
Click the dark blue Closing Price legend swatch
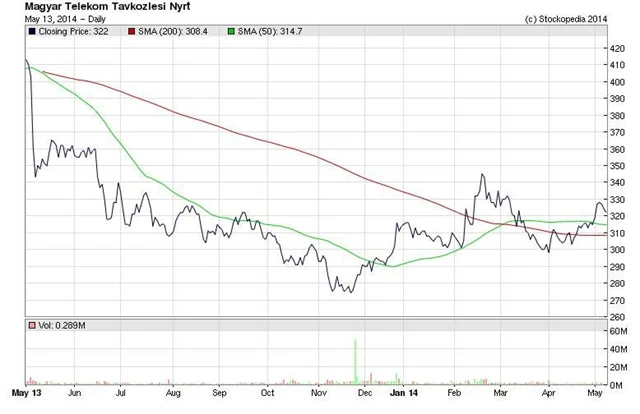[x=32, y=31]
